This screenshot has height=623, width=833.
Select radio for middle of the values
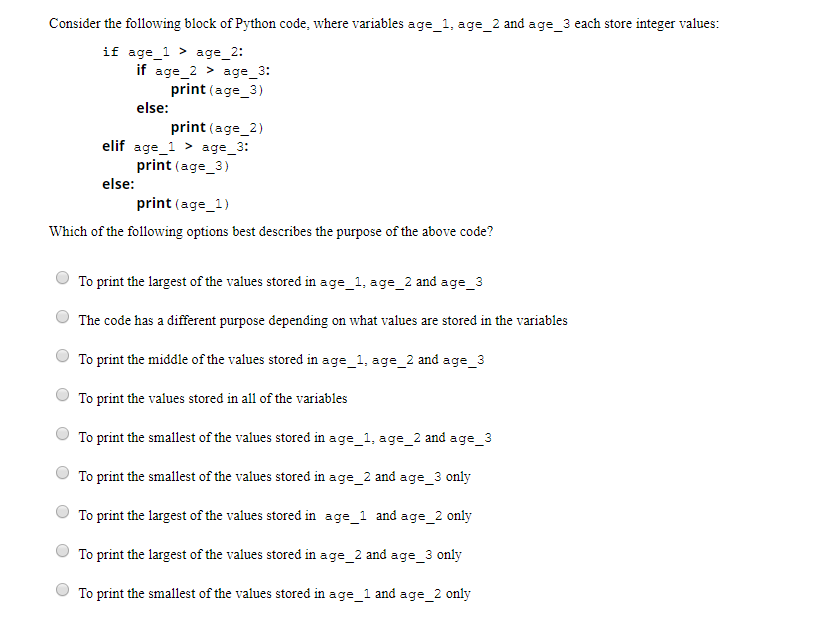coord(63,356)
